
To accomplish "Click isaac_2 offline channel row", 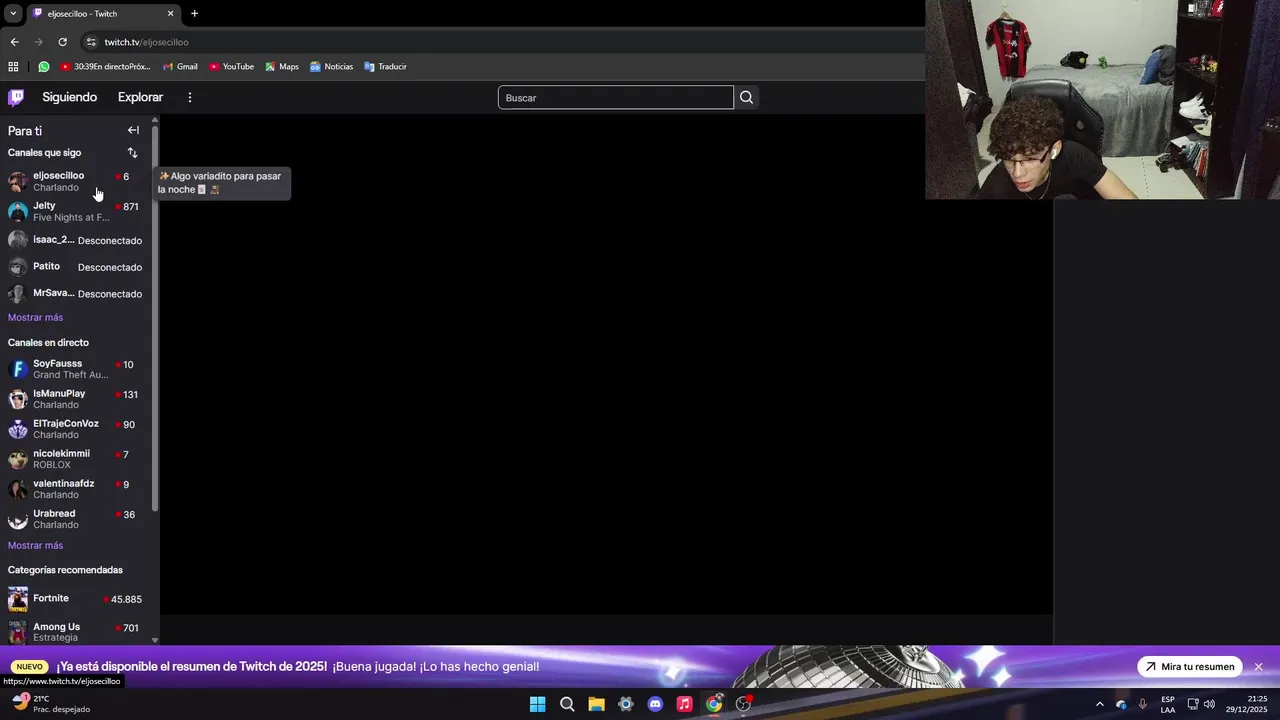I will [75, 240].
